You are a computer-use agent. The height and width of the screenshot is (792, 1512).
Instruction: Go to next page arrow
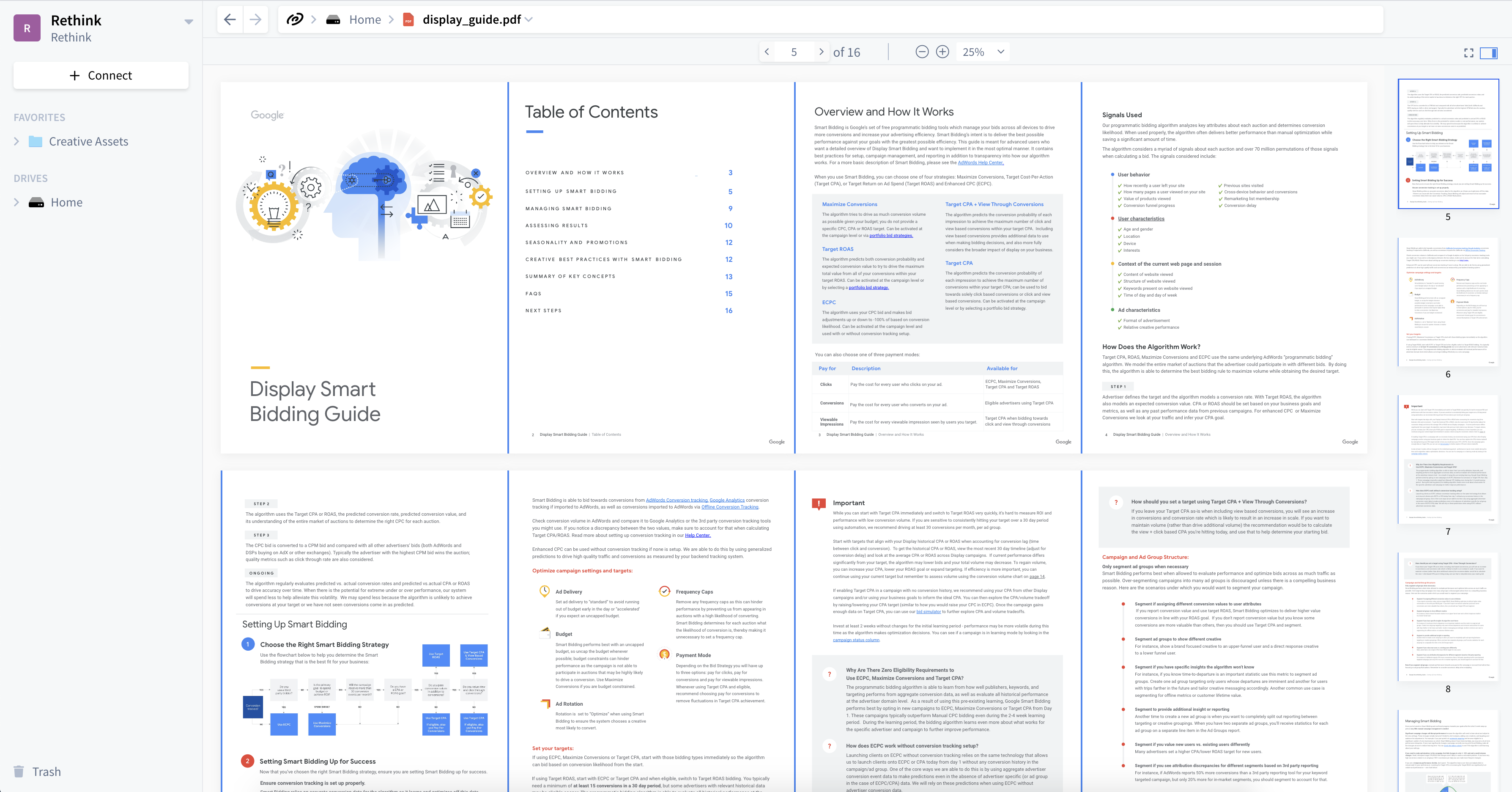(x=821, y=52)
